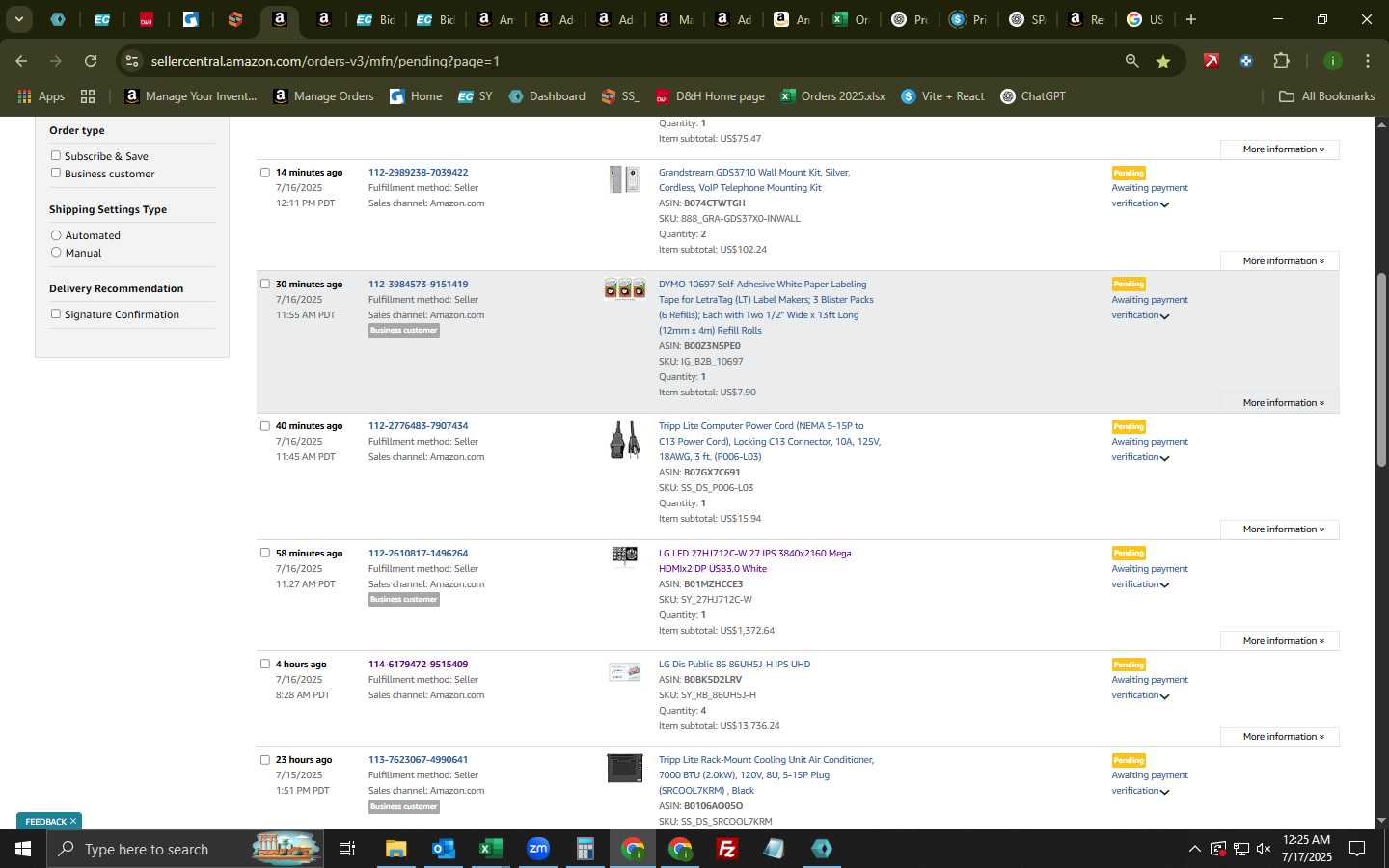Open the Windows Start menu
1389x868 pixels.
pyautogui.click(x=23, y=849)
